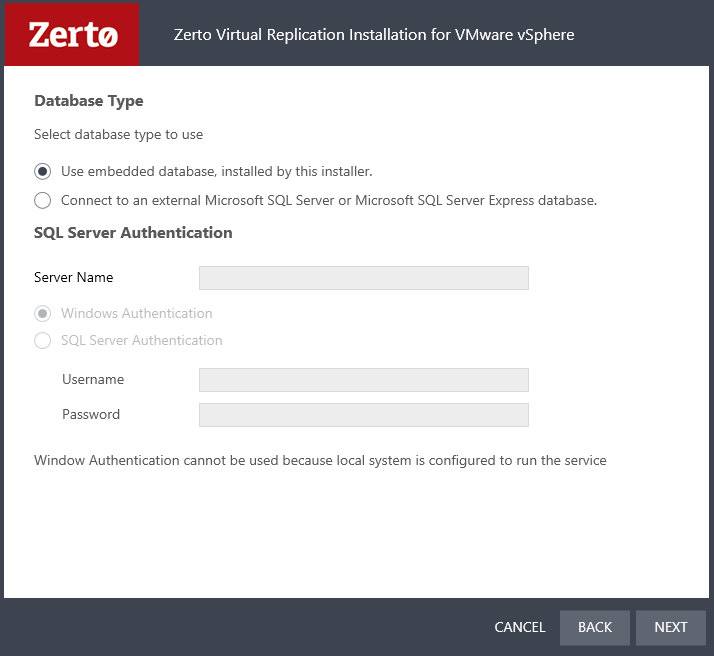Click the Password input field
Screen dimensions: 714x656
(364, 415)
